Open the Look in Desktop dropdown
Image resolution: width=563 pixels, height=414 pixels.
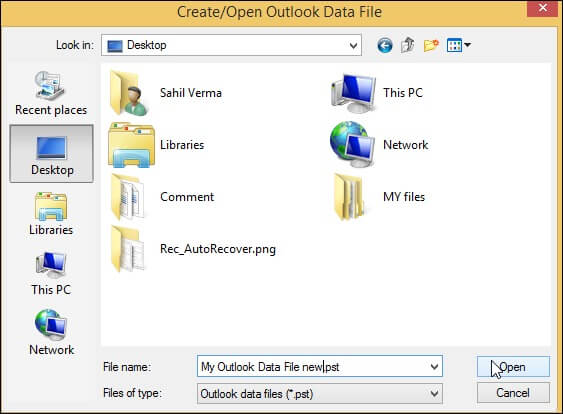tap(231, 45)
